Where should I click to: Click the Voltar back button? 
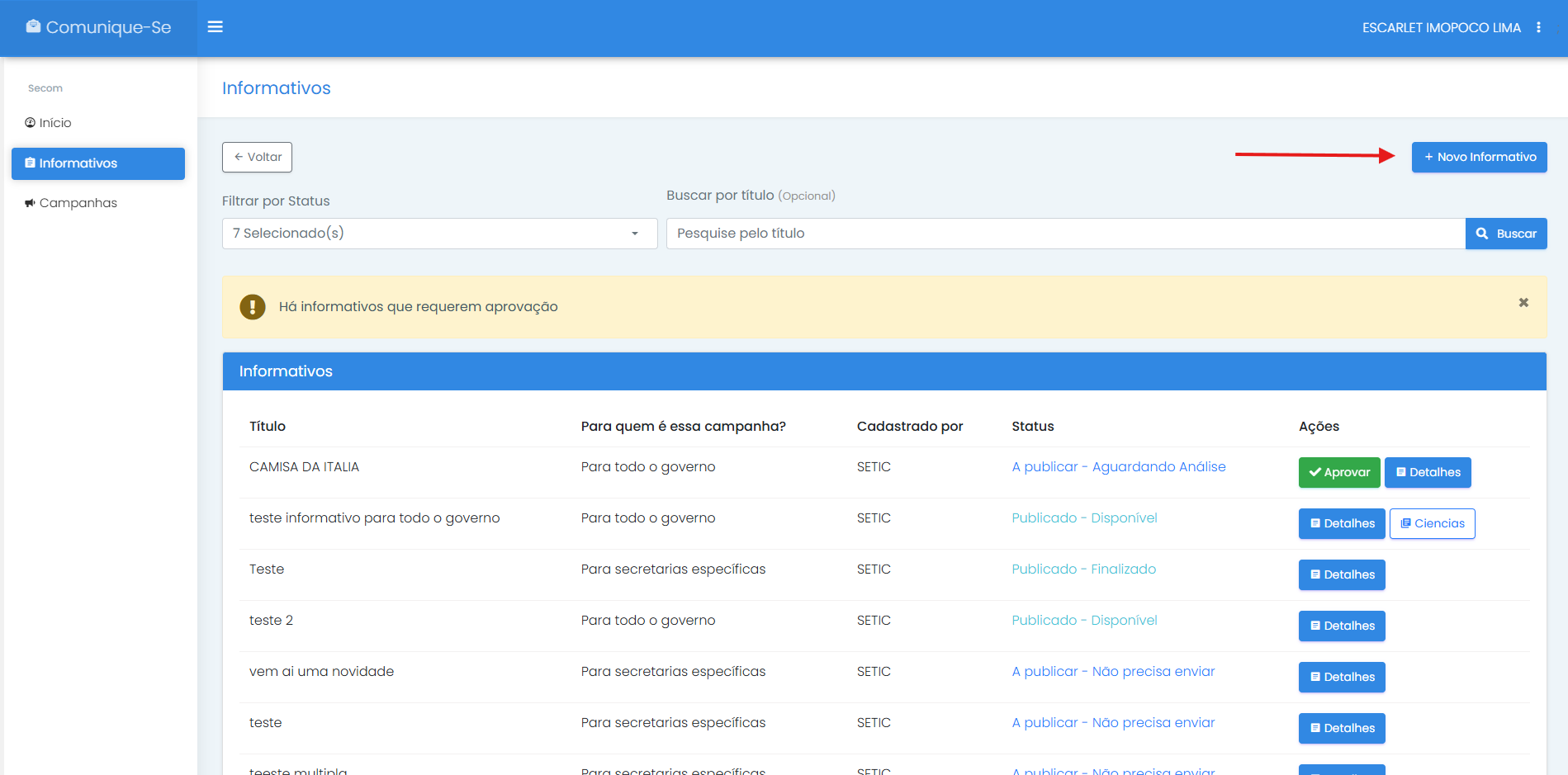coord(257,157)
